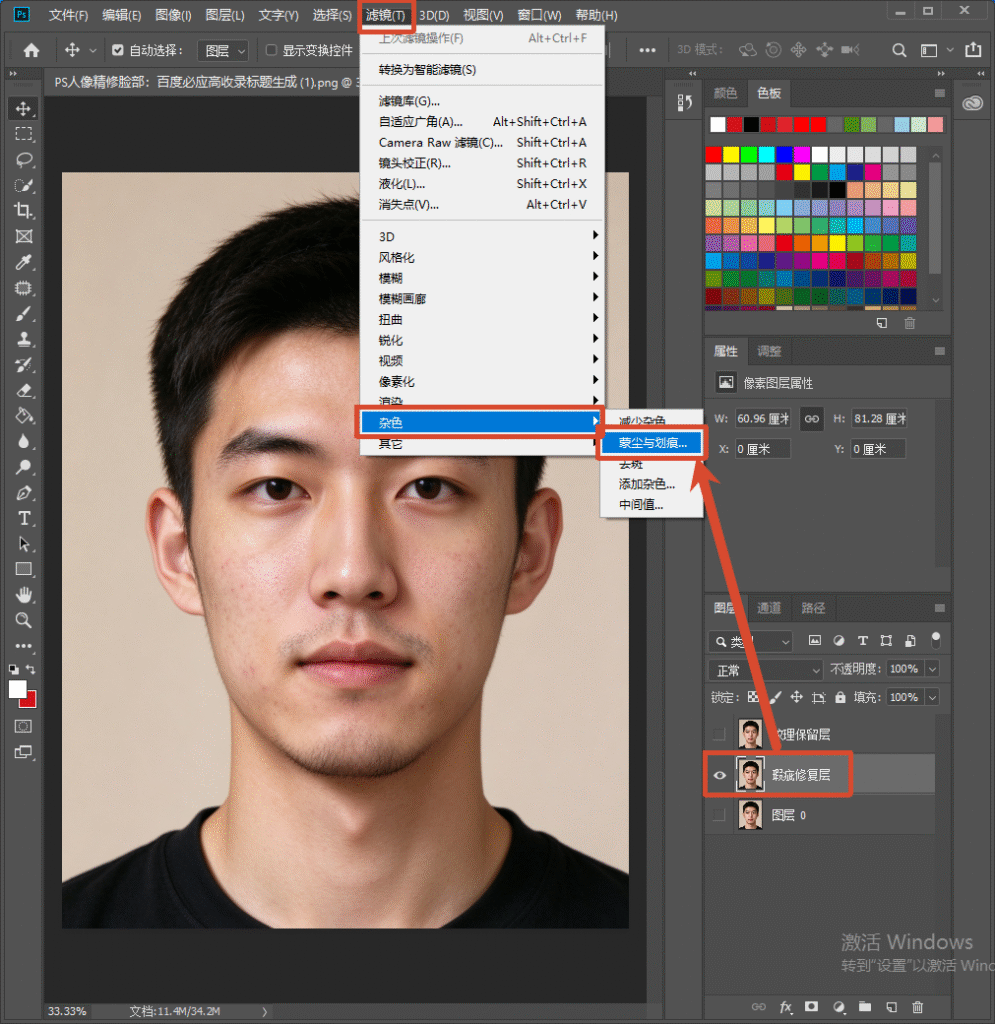Select the Rectangular Marquee tool
995x1024 pixels.
24,134
